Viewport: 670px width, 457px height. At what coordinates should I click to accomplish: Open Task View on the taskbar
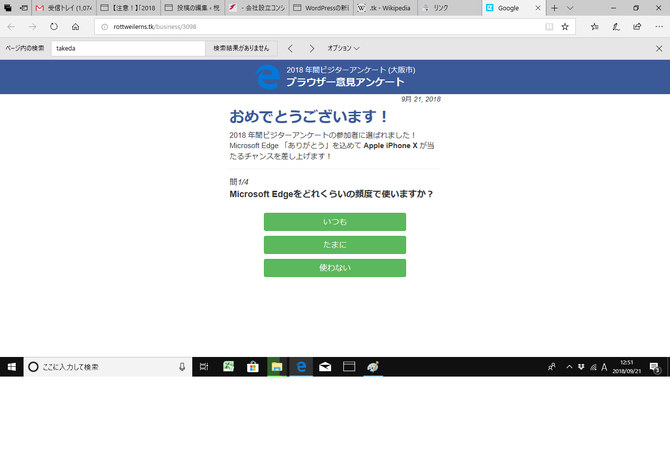click(204, 367)
